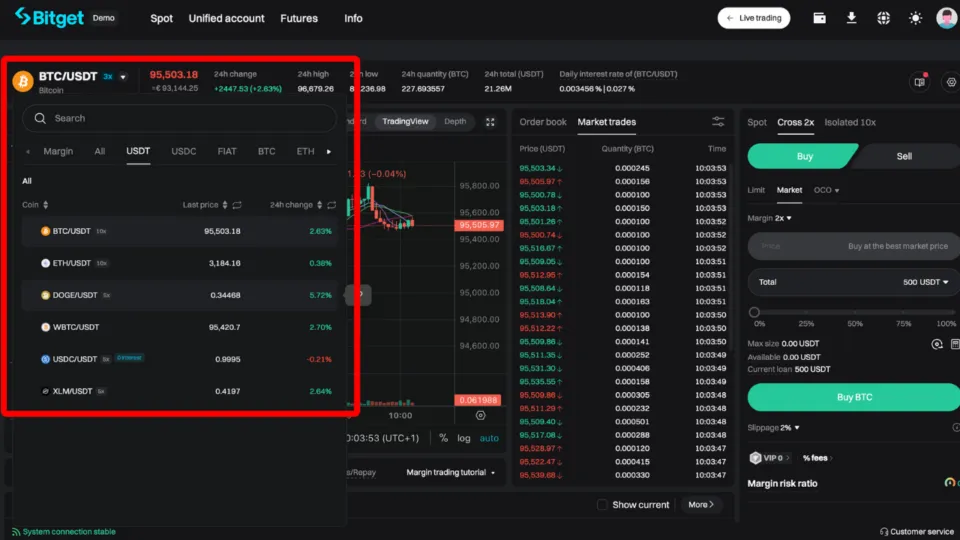Image resolution: width=960 pixels, height=540 pixels.
Task: Toggle the Sell side button
Action: point(904,156)
